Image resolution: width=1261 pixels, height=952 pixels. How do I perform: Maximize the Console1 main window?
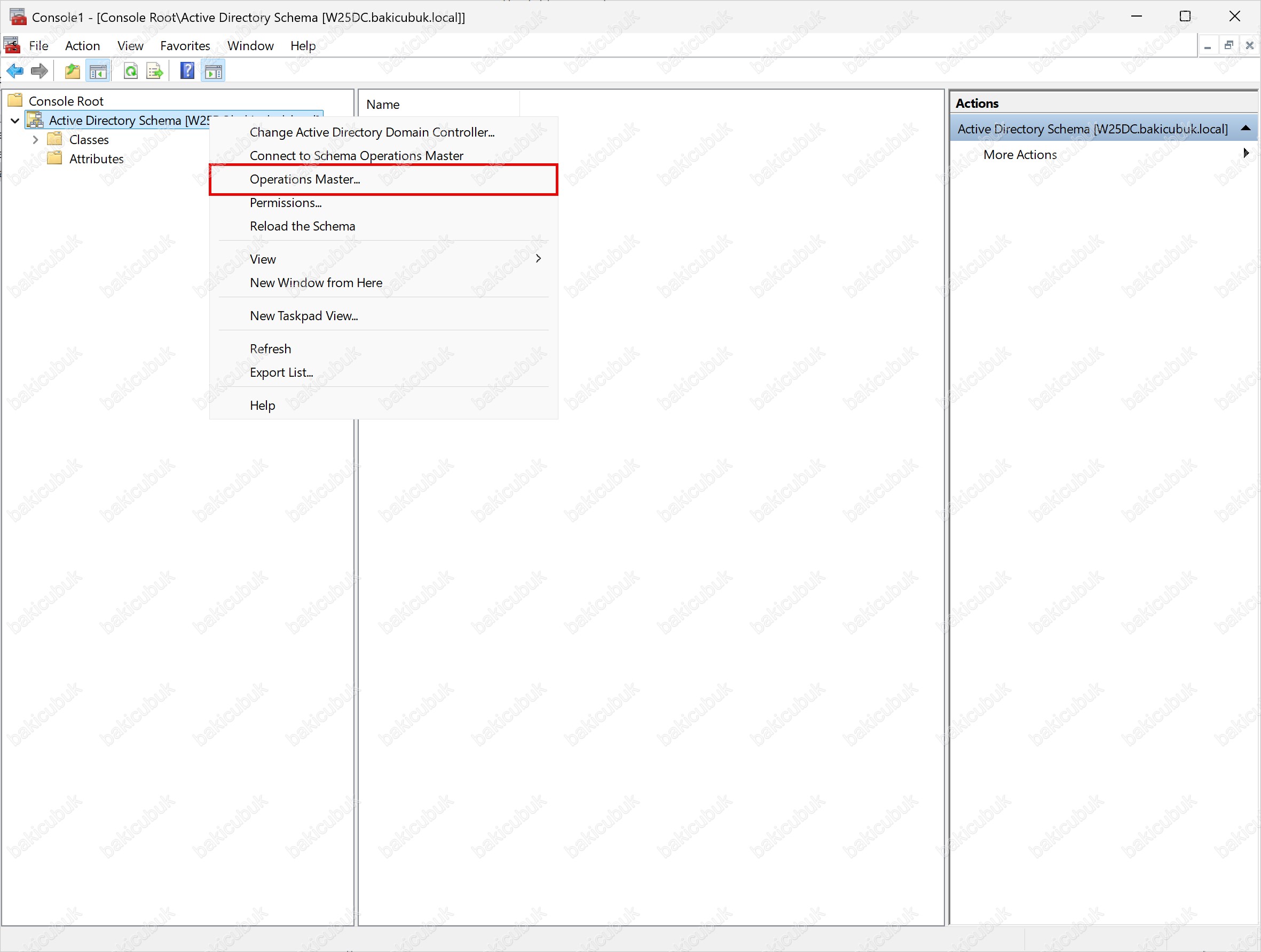point(1185,17)
